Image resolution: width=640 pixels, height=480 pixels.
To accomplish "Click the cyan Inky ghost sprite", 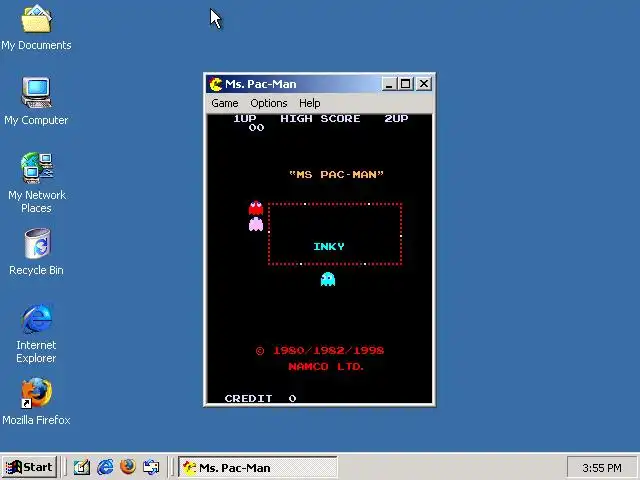I will (328, 279).
